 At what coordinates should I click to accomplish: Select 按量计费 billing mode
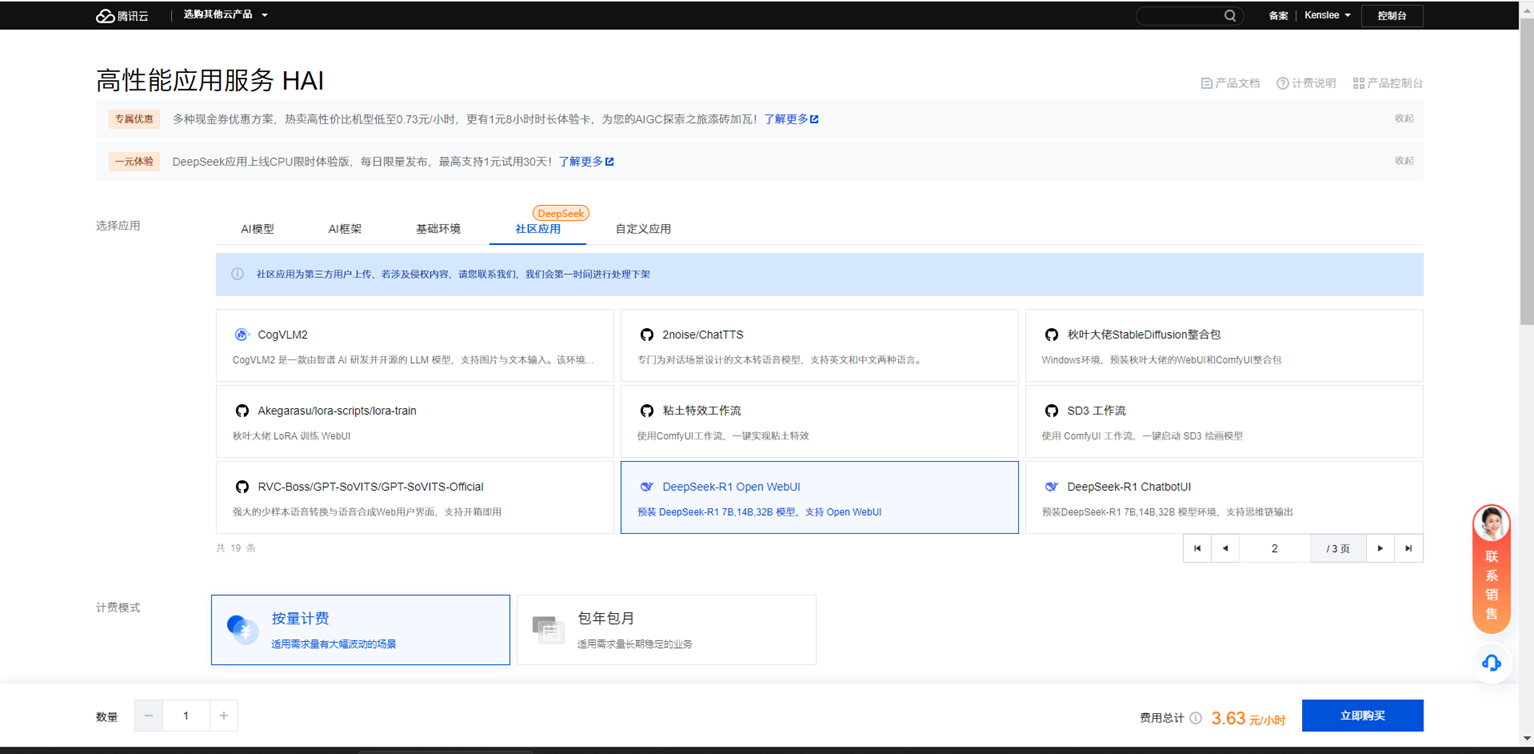(x=360, y=630)
